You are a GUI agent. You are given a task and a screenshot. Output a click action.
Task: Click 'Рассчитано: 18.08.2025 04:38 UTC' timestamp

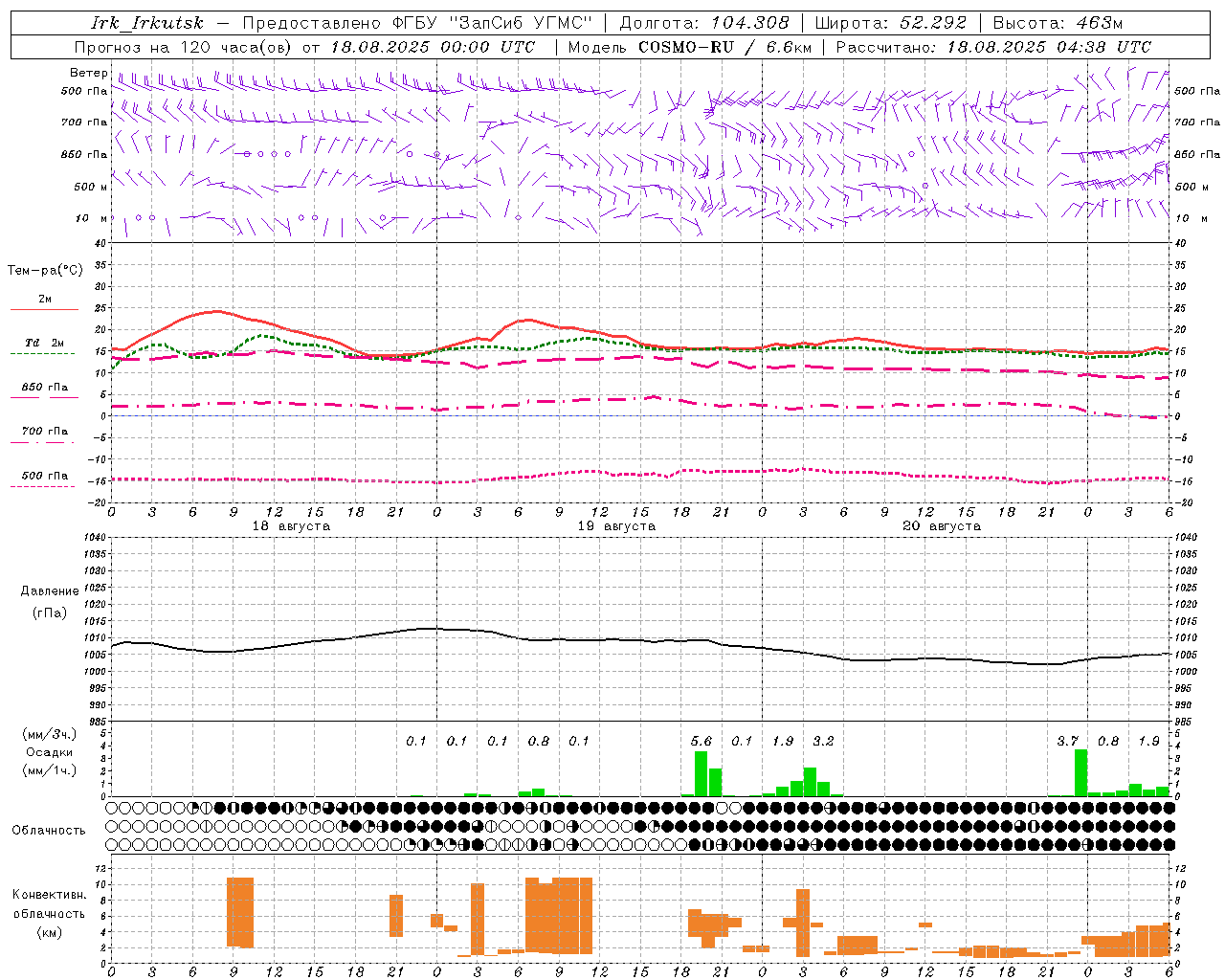tap(993, 47)
